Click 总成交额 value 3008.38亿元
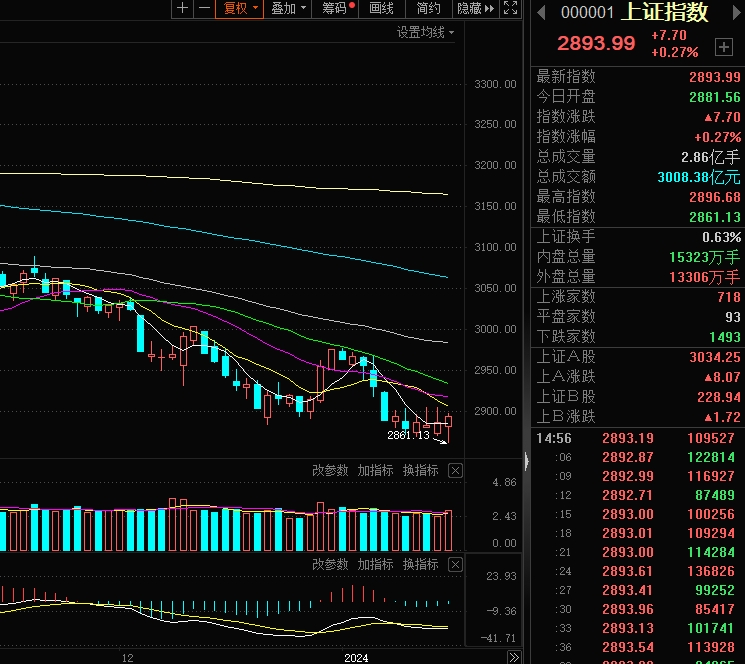The width and height of the screenshot is (745, 664). [x=698, y=177]
